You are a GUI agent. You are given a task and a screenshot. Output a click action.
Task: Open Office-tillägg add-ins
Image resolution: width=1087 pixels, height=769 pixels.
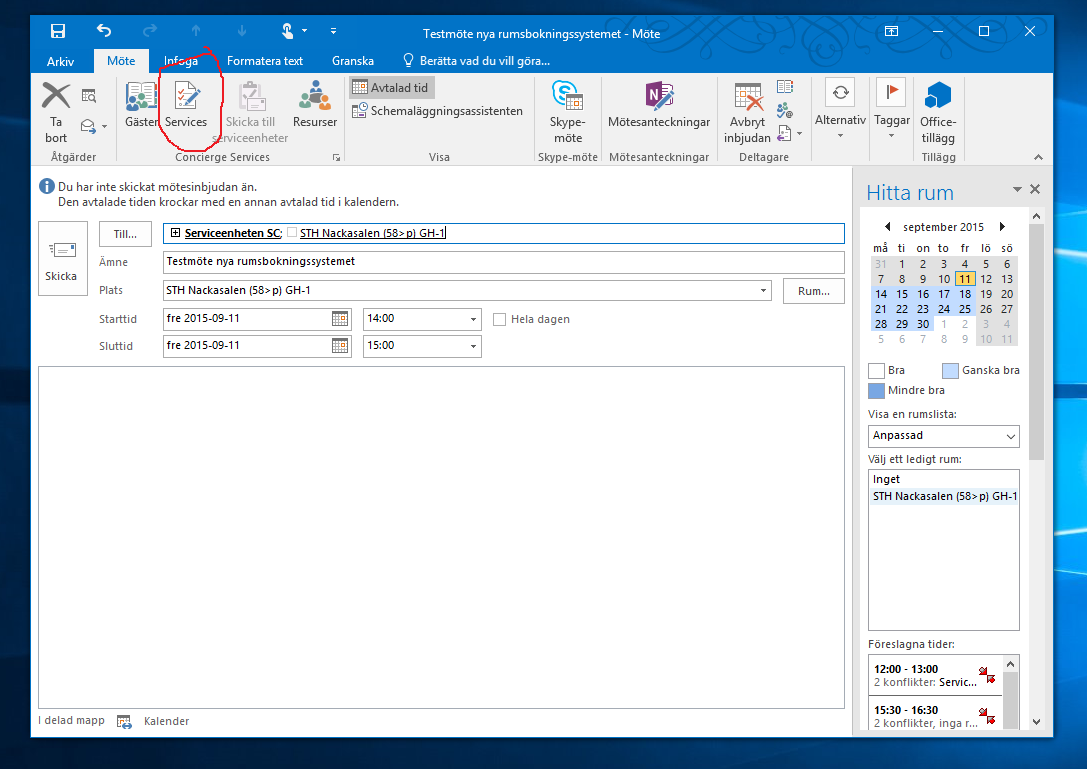click(x=938, y=112)
